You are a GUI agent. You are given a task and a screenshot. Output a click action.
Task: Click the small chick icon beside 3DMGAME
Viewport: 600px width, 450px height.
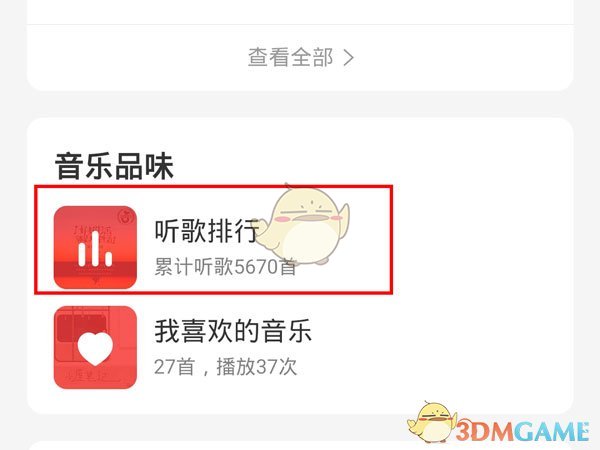coord(432,422)
